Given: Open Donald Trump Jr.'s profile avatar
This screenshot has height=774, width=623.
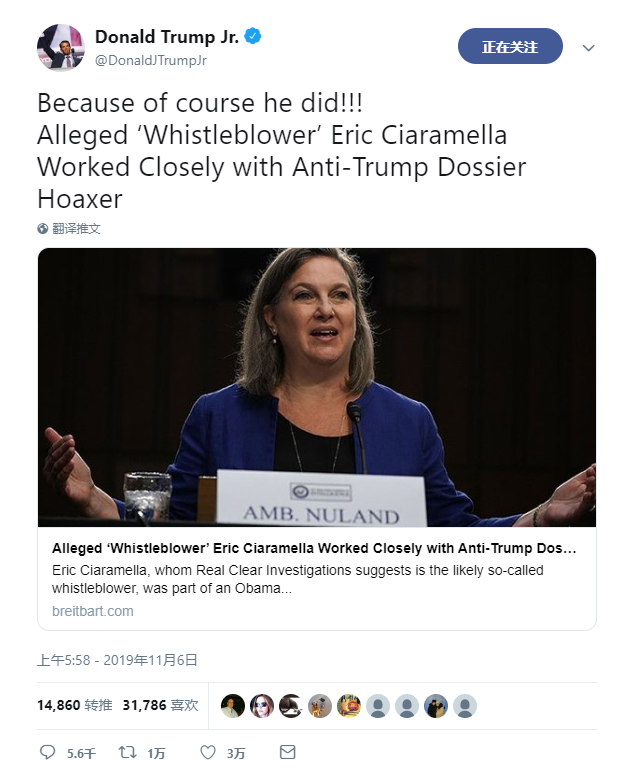Looking at the screenshot, I should 60,47.
